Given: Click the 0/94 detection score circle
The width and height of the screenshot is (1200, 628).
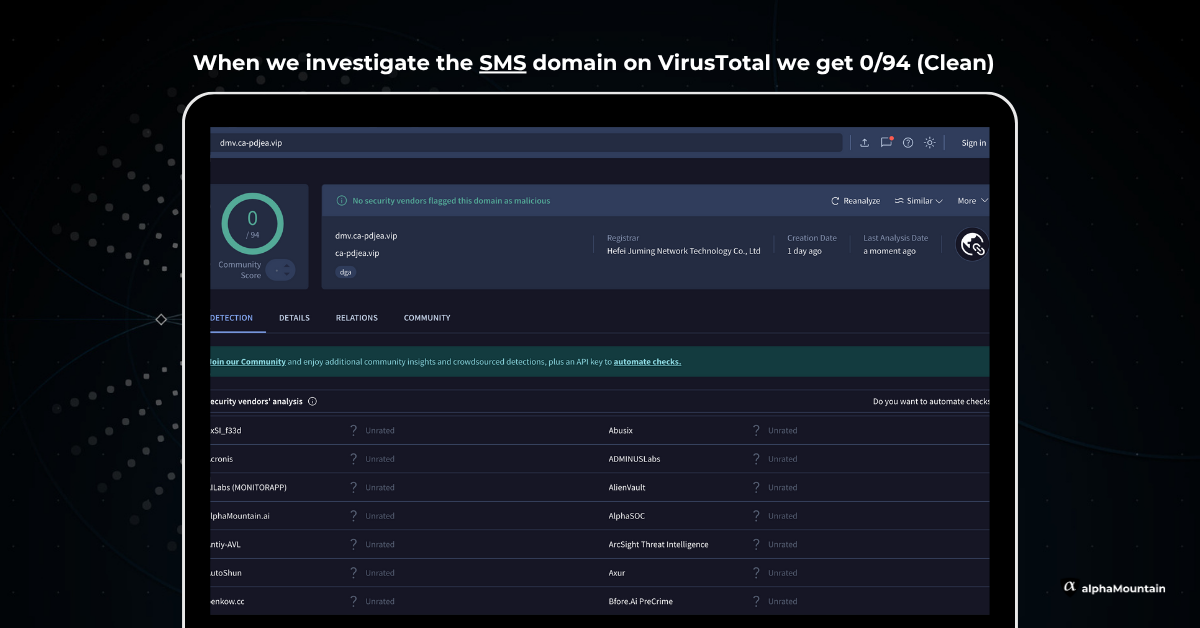Looking at the screenshot, I should 252,223.
